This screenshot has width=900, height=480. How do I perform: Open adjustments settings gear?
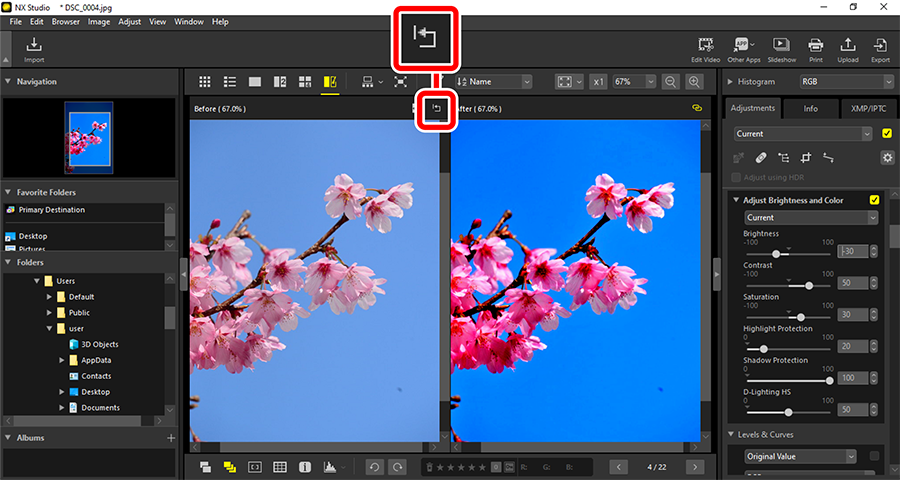tap(887, 157)
